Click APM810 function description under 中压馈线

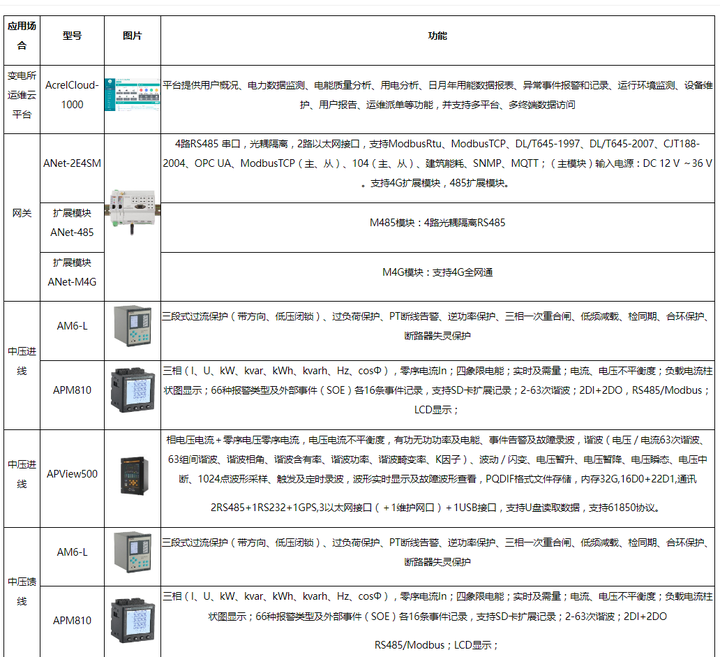click(x=437, y=620)
